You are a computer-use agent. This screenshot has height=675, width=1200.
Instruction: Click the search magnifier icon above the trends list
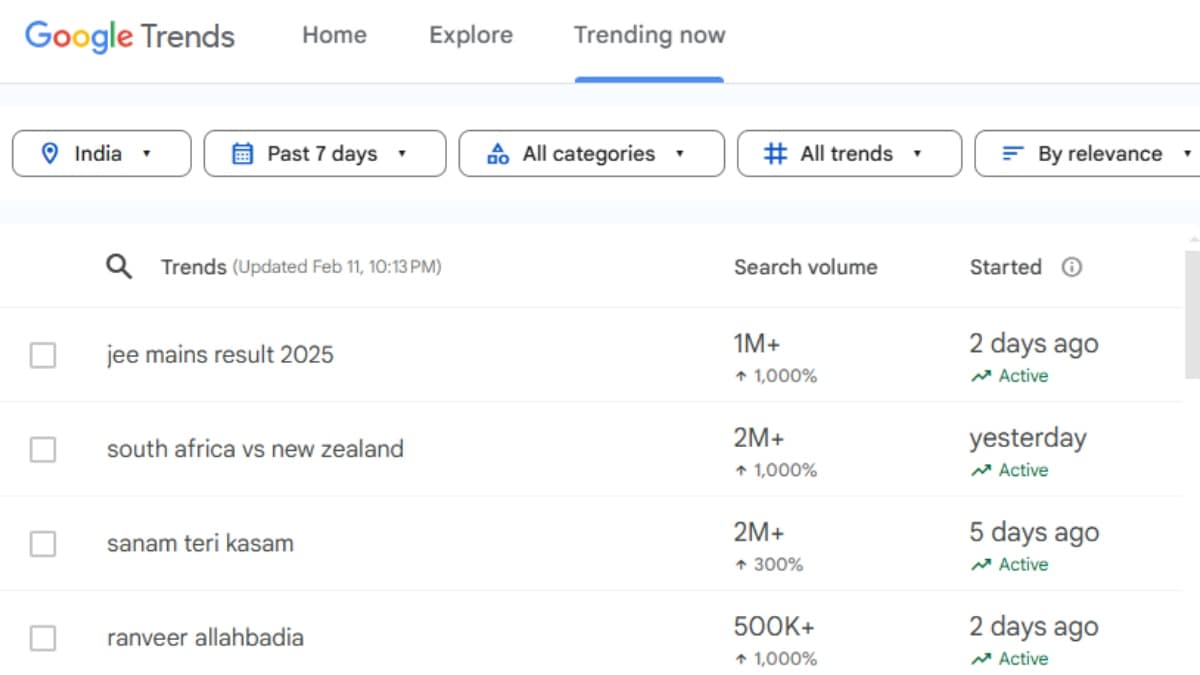[119, 266]
